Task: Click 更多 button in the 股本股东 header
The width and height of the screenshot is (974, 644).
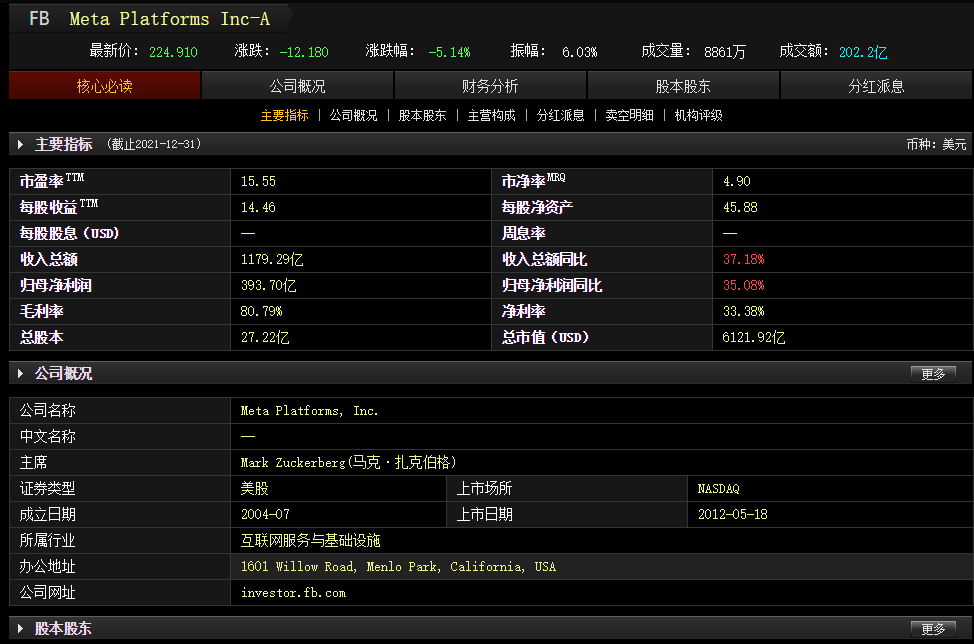Action: 933,629
